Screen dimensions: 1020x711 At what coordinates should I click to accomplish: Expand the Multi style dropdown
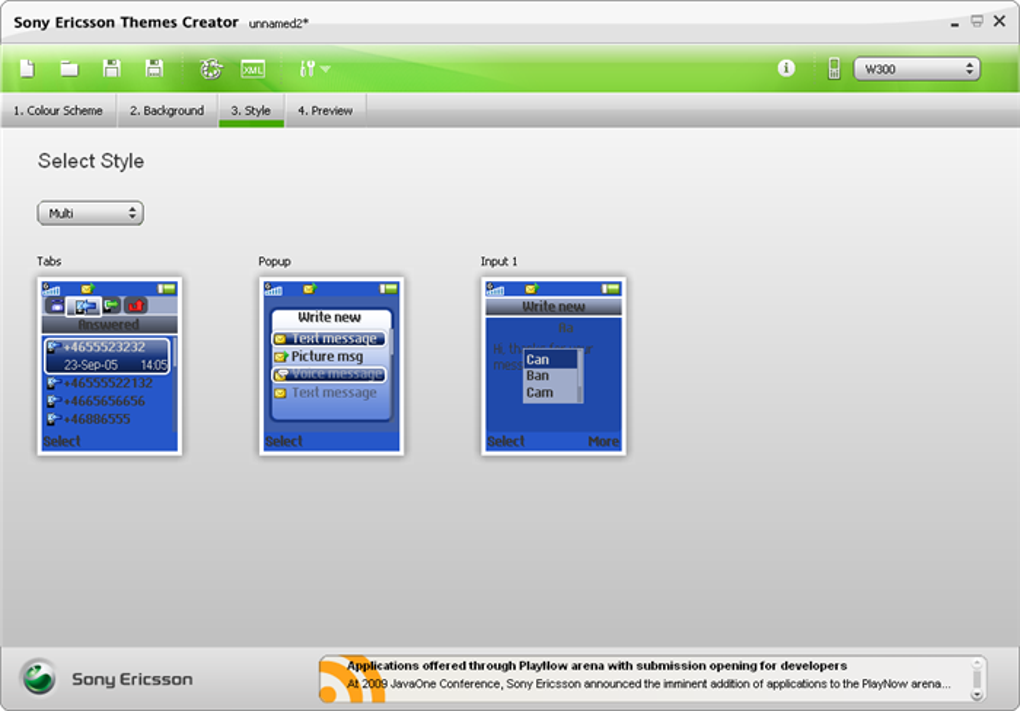(x=90, y=213)
